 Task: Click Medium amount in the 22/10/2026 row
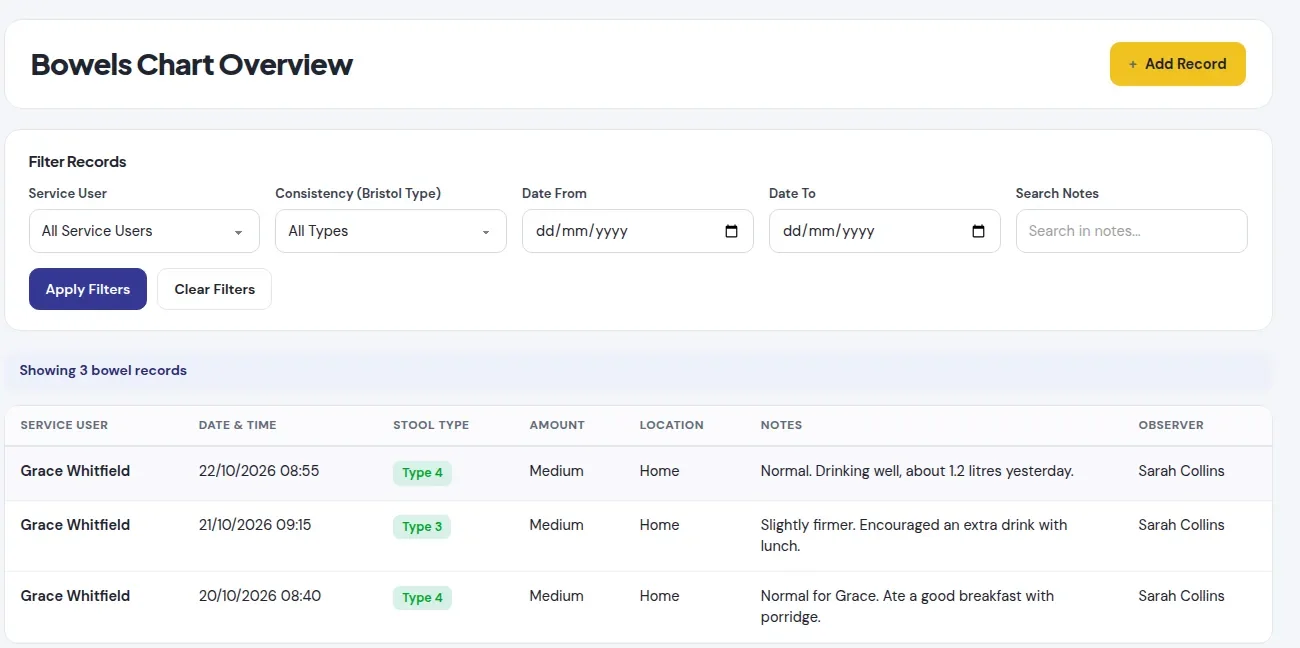(556, 471)
